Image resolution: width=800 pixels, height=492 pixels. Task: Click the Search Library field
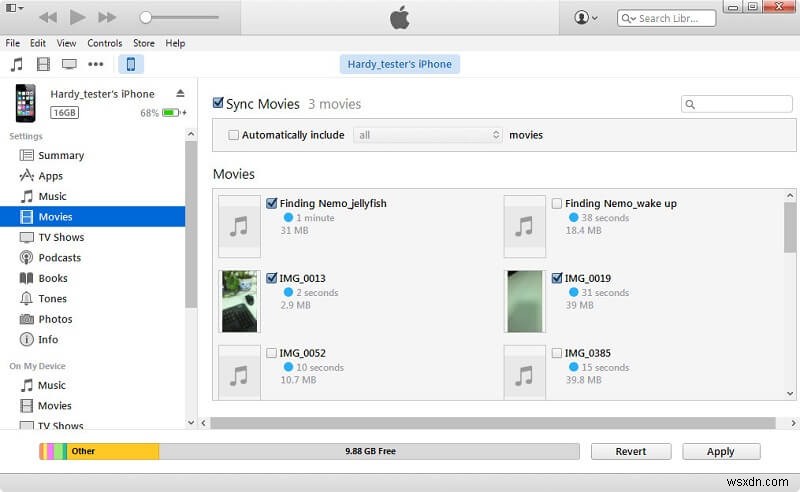(666, 18)
